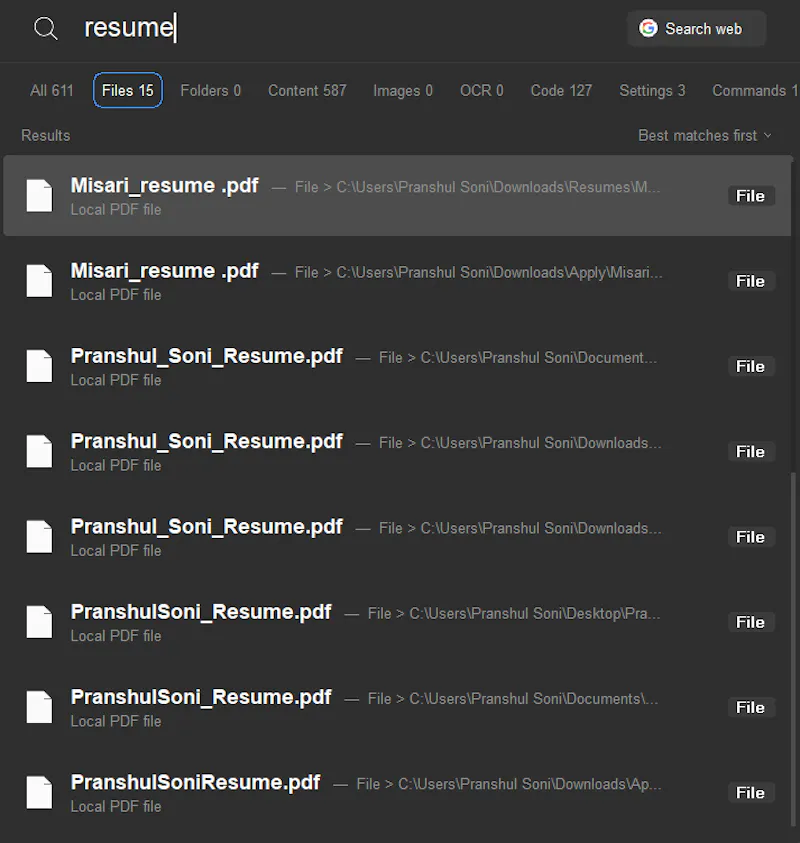Click file icon of Pranshul_Soni_Resume.pdf in Document path

pyautogui.click(x=40, y=366)
